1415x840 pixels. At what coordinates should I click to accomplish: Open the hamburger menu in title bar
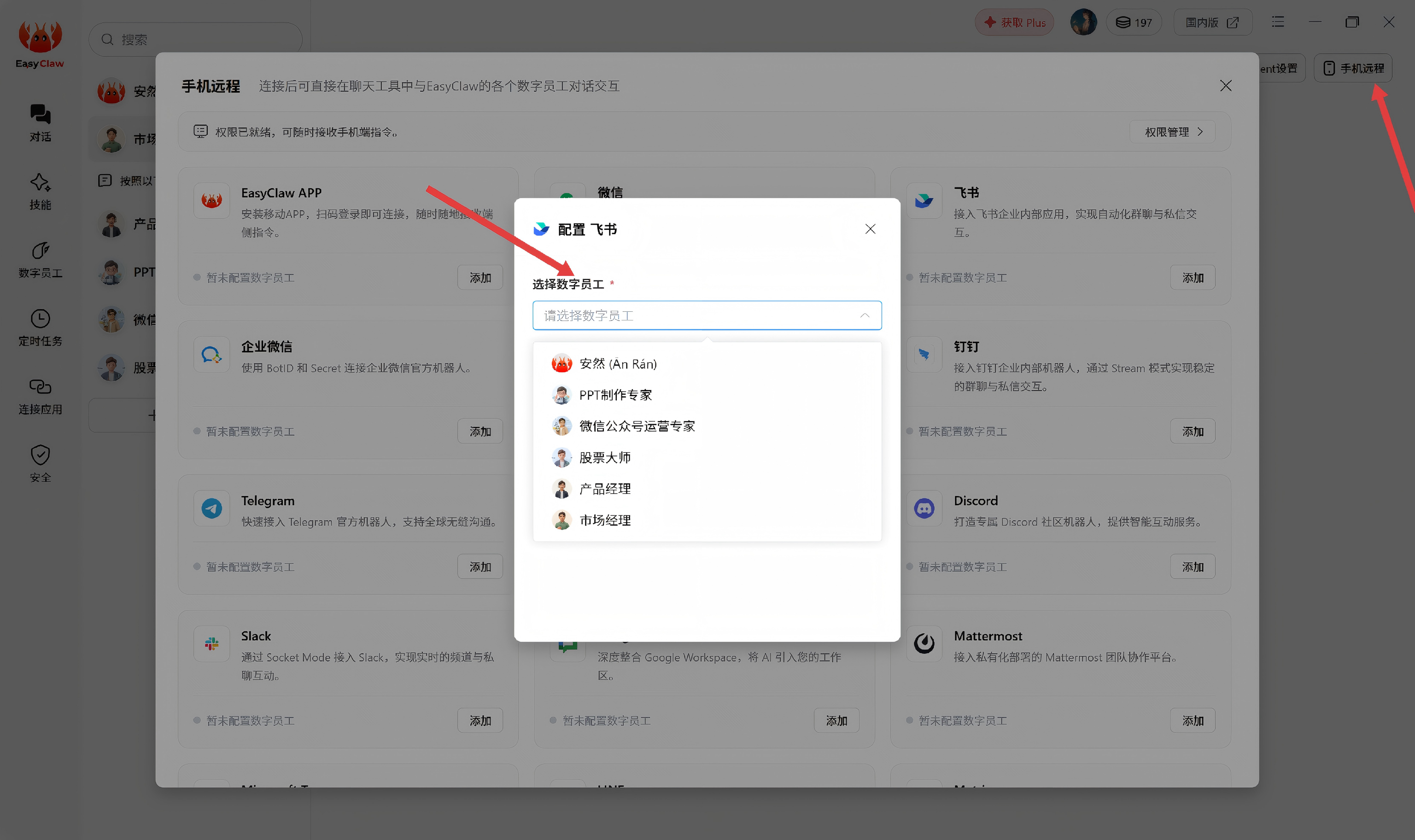[x=1277, y=22]
